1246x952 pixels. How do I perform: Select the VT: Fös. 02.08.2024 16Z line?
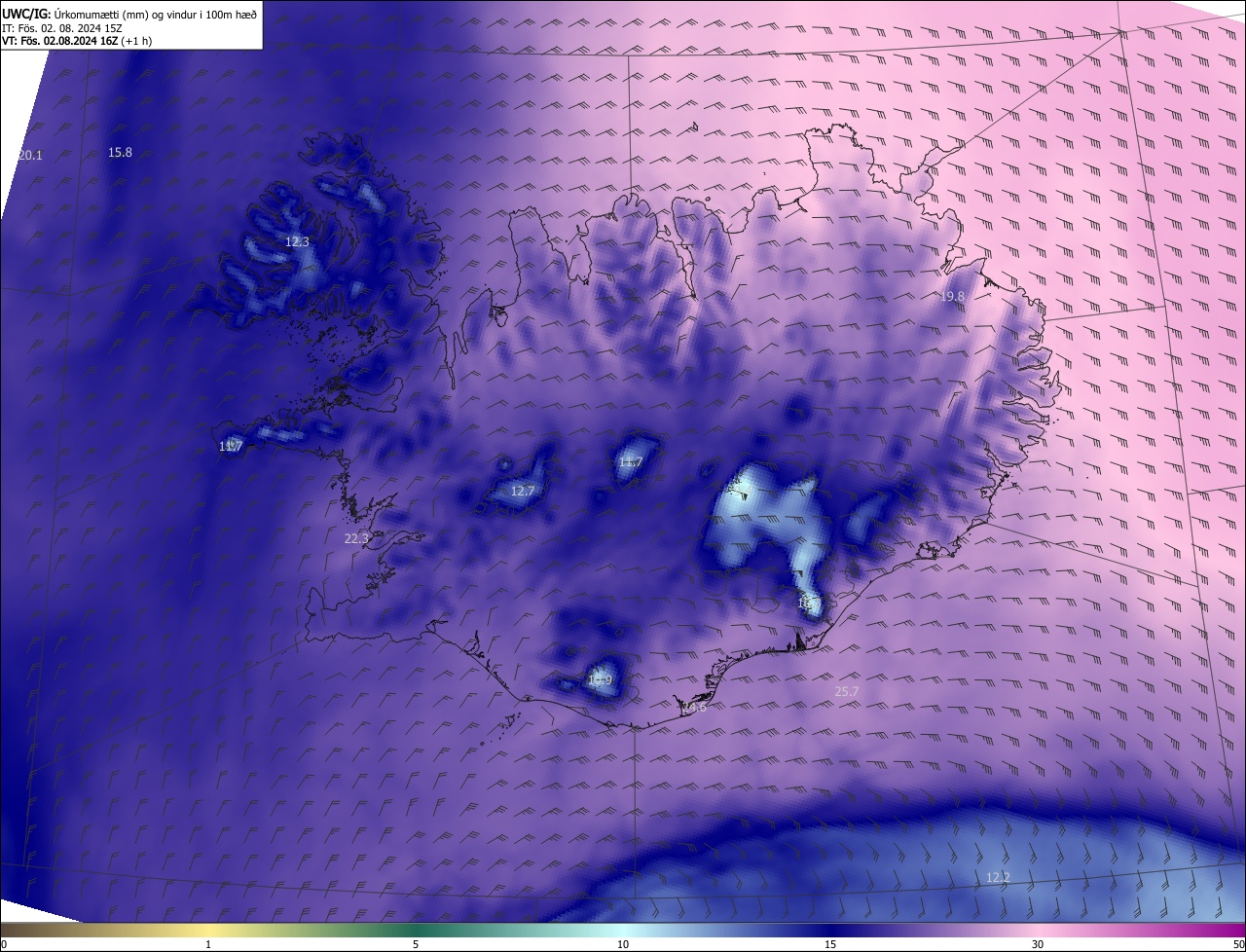click(x=77, y=41)
